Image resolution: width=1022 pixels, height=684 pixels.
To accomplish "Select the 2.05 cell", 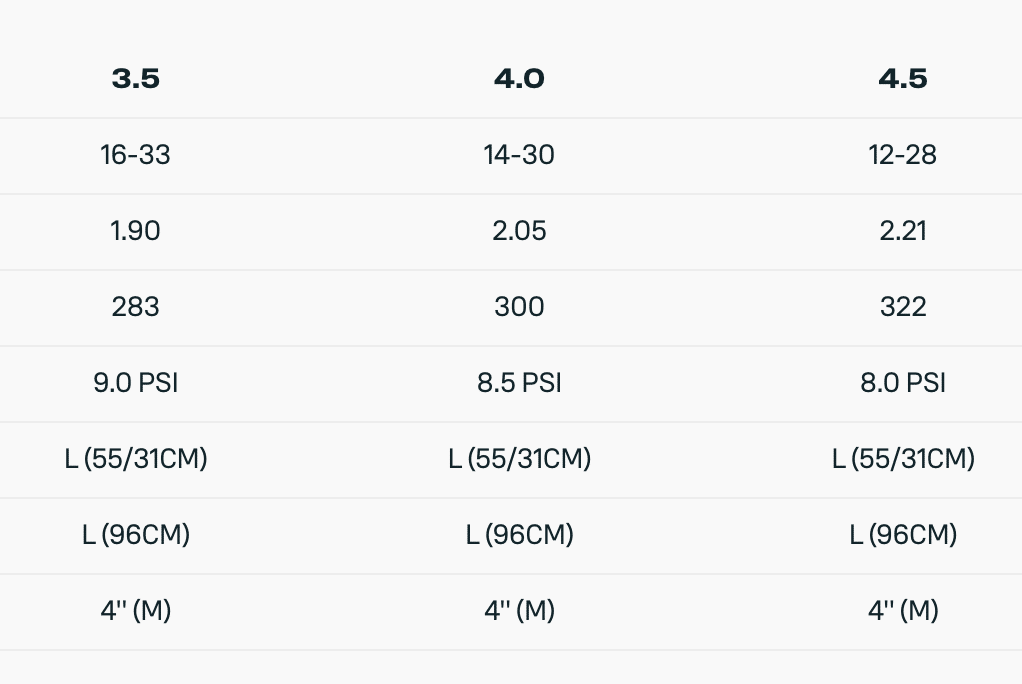I will tap(519, 231).
